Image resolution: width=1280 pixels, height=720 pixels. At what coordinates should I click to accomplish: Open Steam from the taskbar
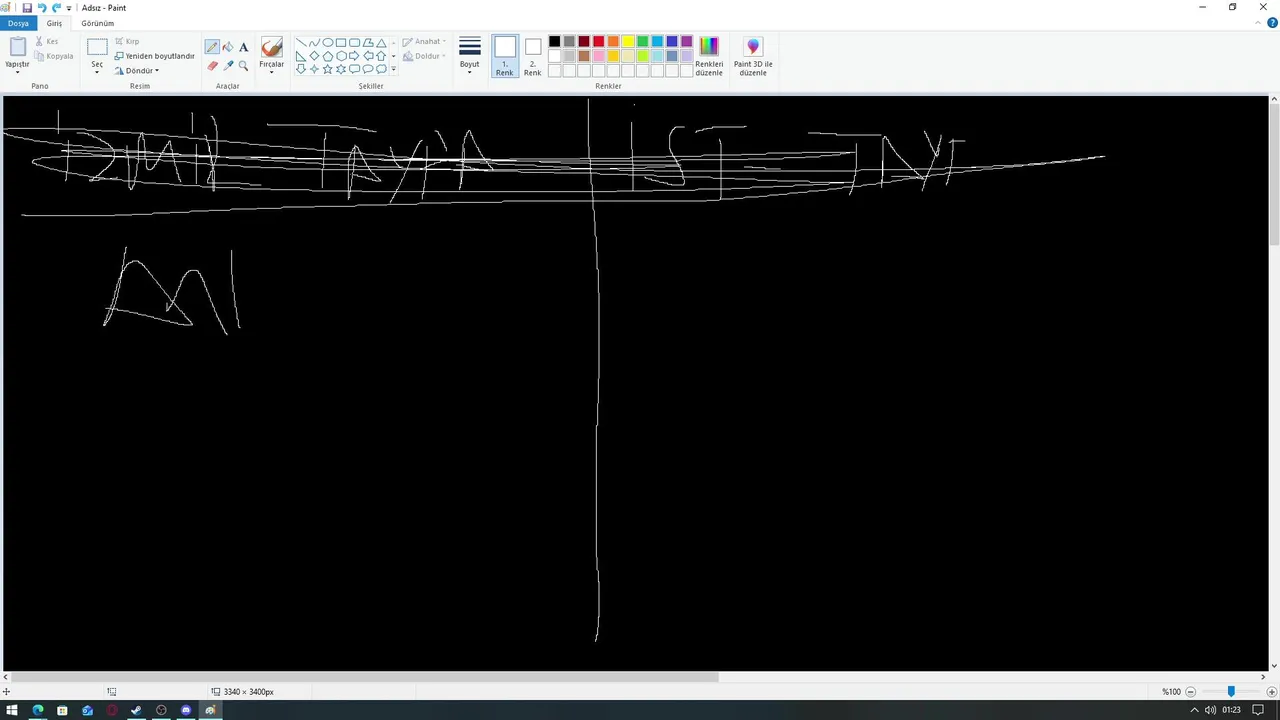tap(136, 710)
